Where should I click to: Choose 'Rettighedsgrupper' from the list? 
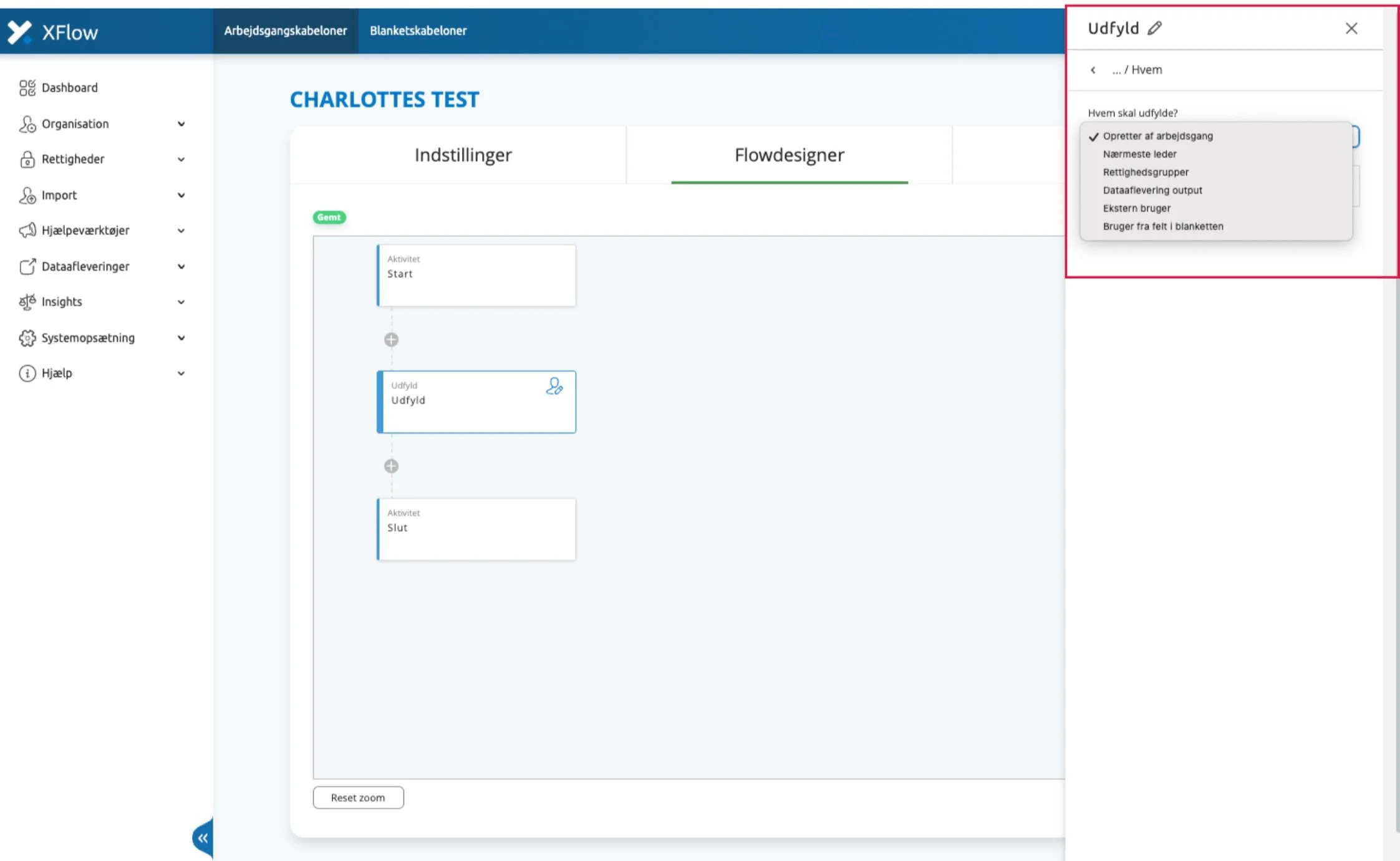pyautogui.click(x=1146, y=172)
